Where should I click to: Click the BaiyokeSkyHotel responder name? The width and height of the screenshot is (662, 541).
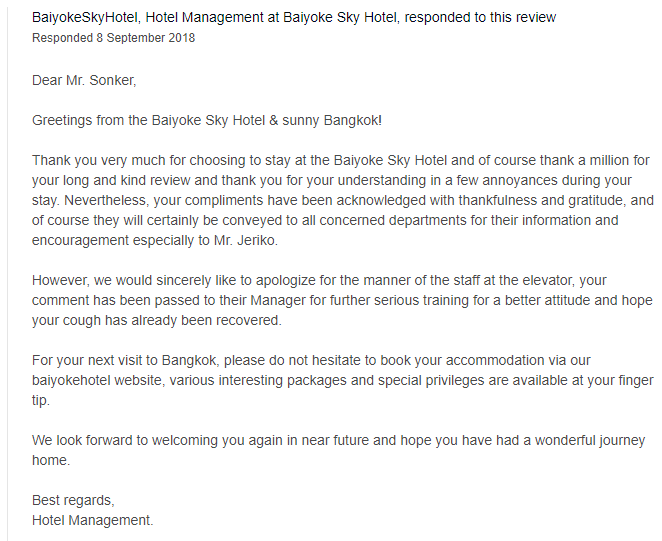86,17
